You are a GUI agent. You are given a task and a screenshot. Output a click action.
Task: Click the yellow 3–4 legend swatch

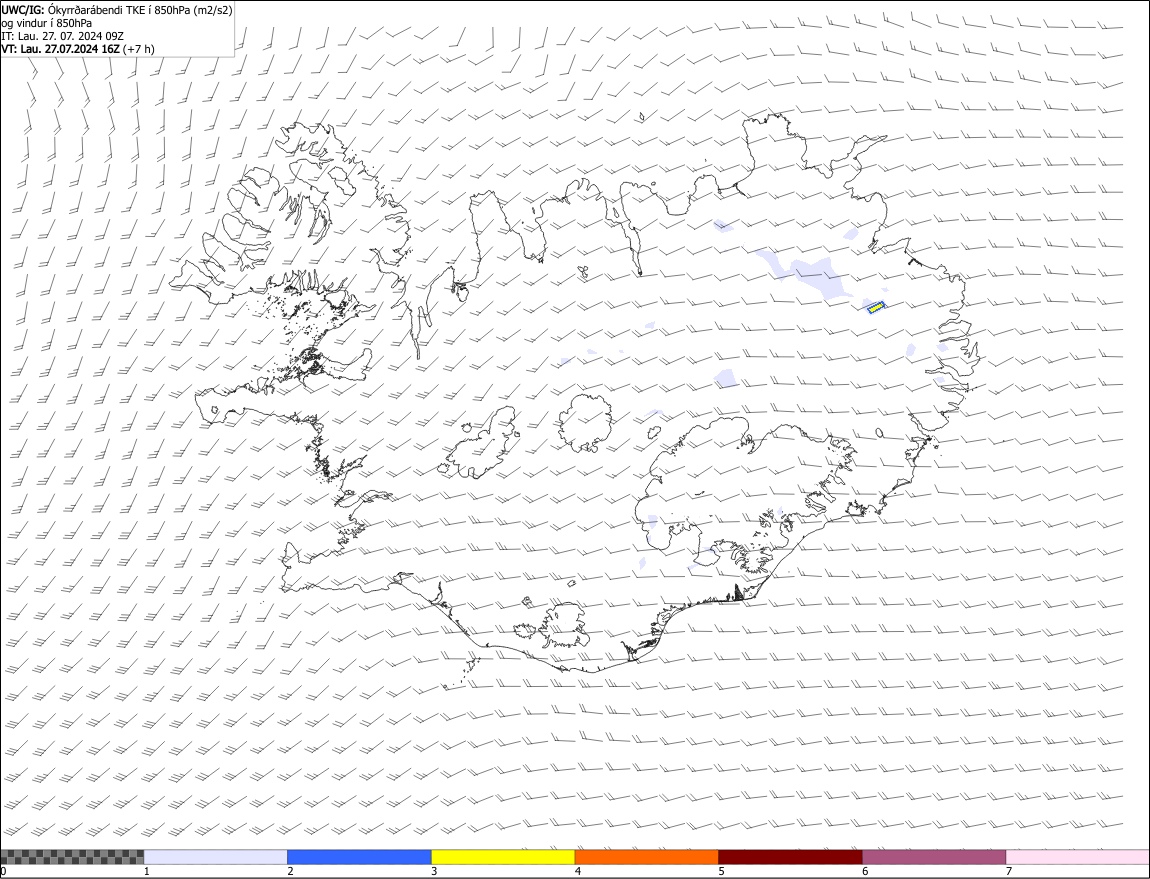[x=503, y=857]
